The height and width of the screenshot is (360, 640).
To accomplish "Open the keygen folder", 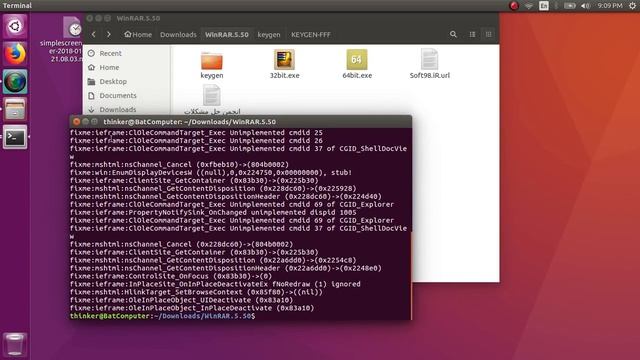I will (212, 64).
